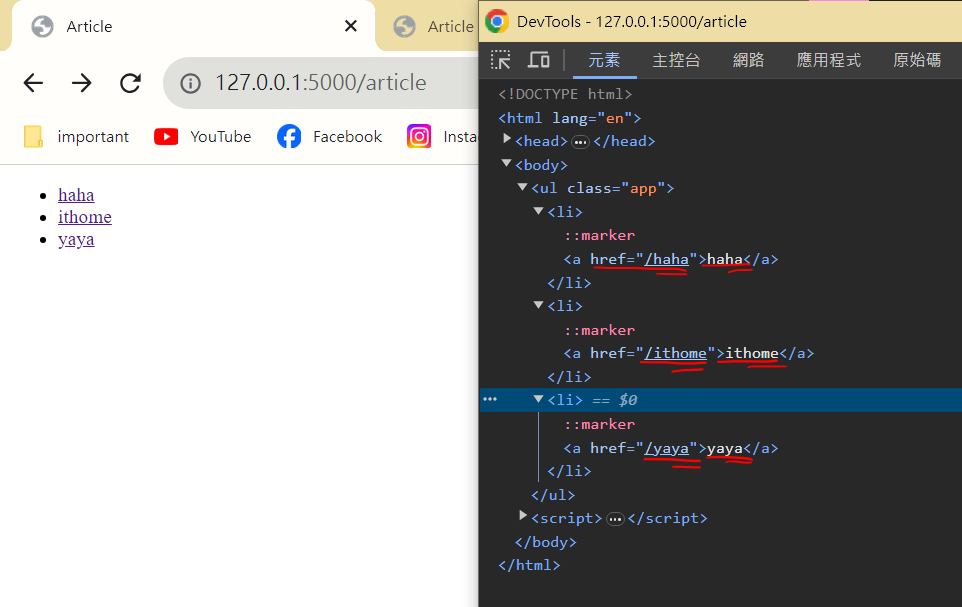Click the /yaya href value in DevTools

666,449
